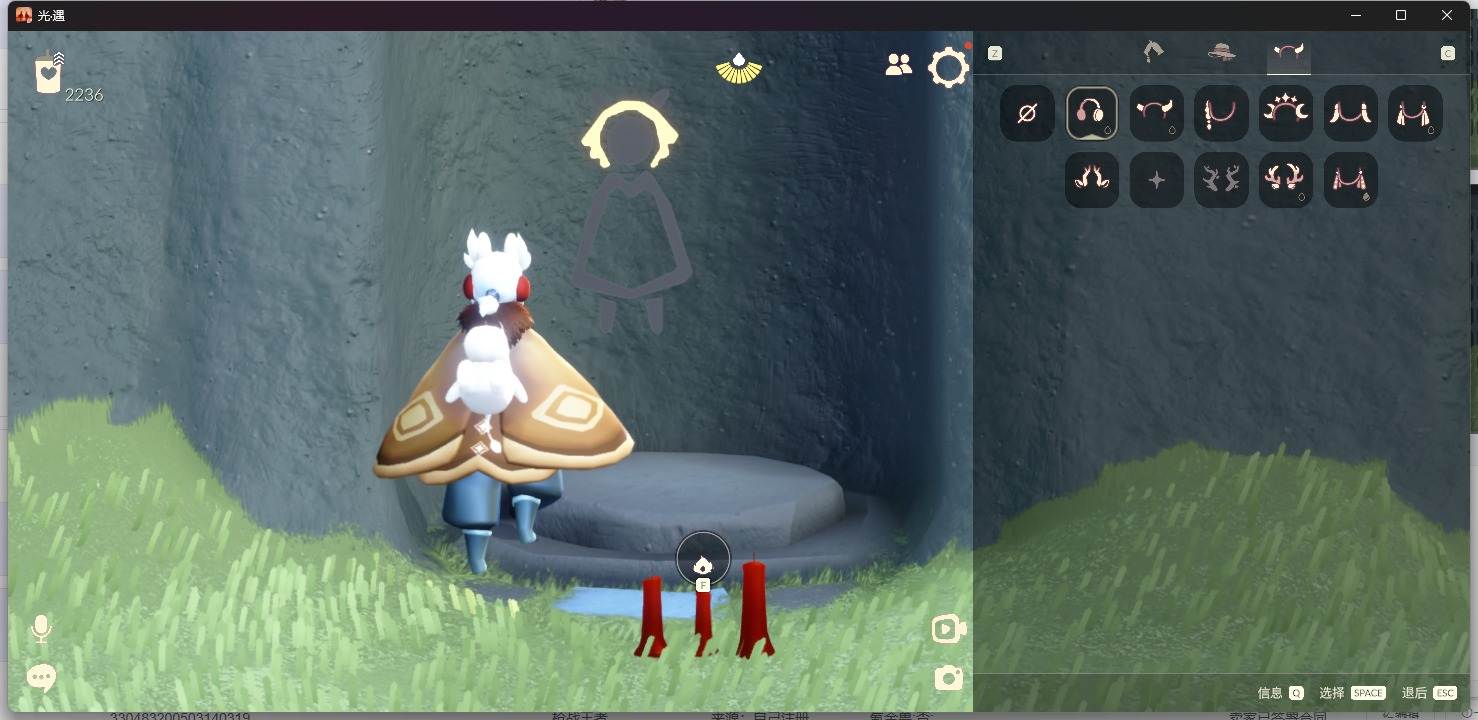Click the candle flame interact button
1478x720 pixels.
[703, 559]
